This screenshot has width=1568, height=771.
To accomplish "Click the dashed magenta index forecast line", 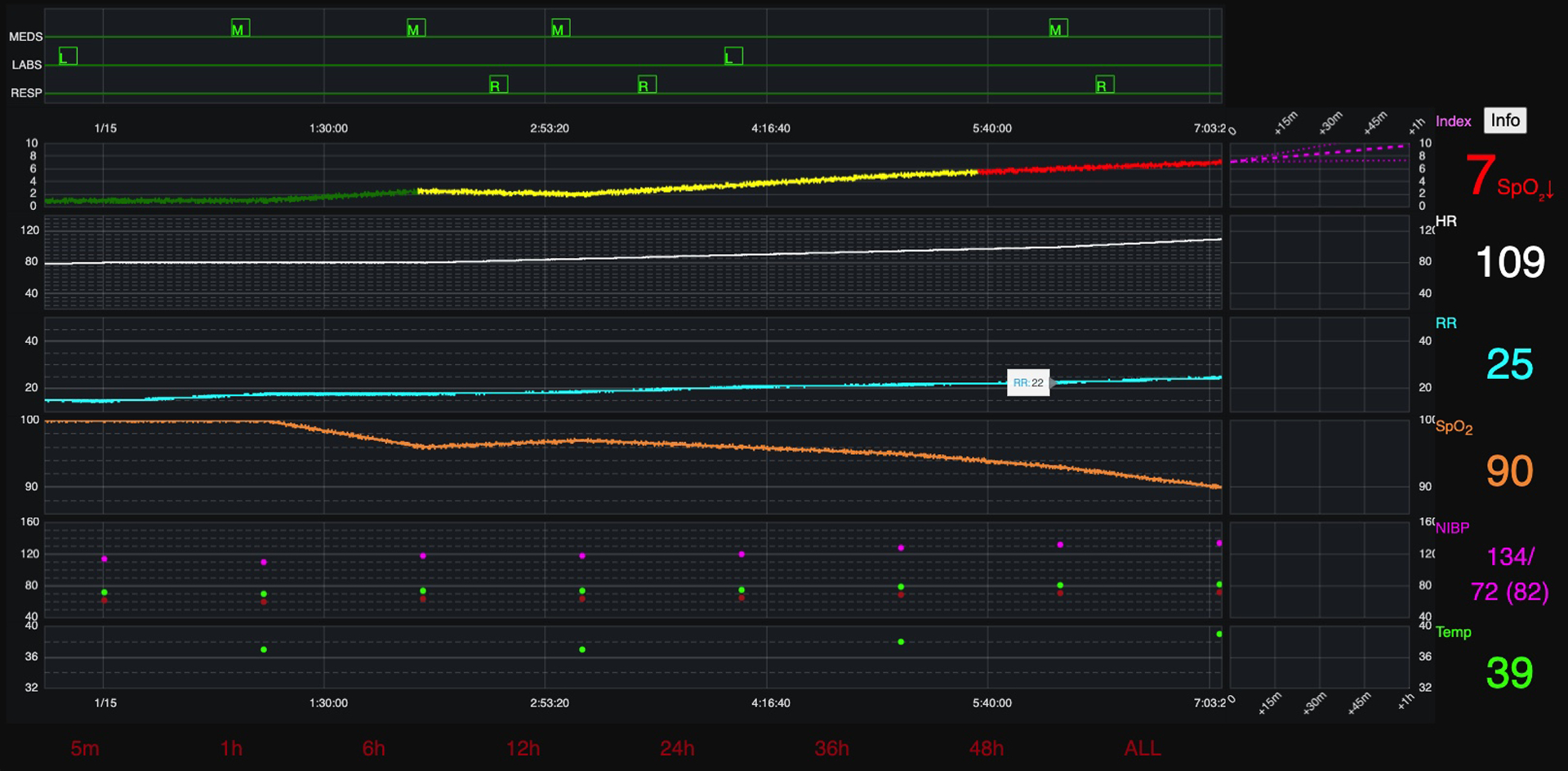I will (1319, 154).
